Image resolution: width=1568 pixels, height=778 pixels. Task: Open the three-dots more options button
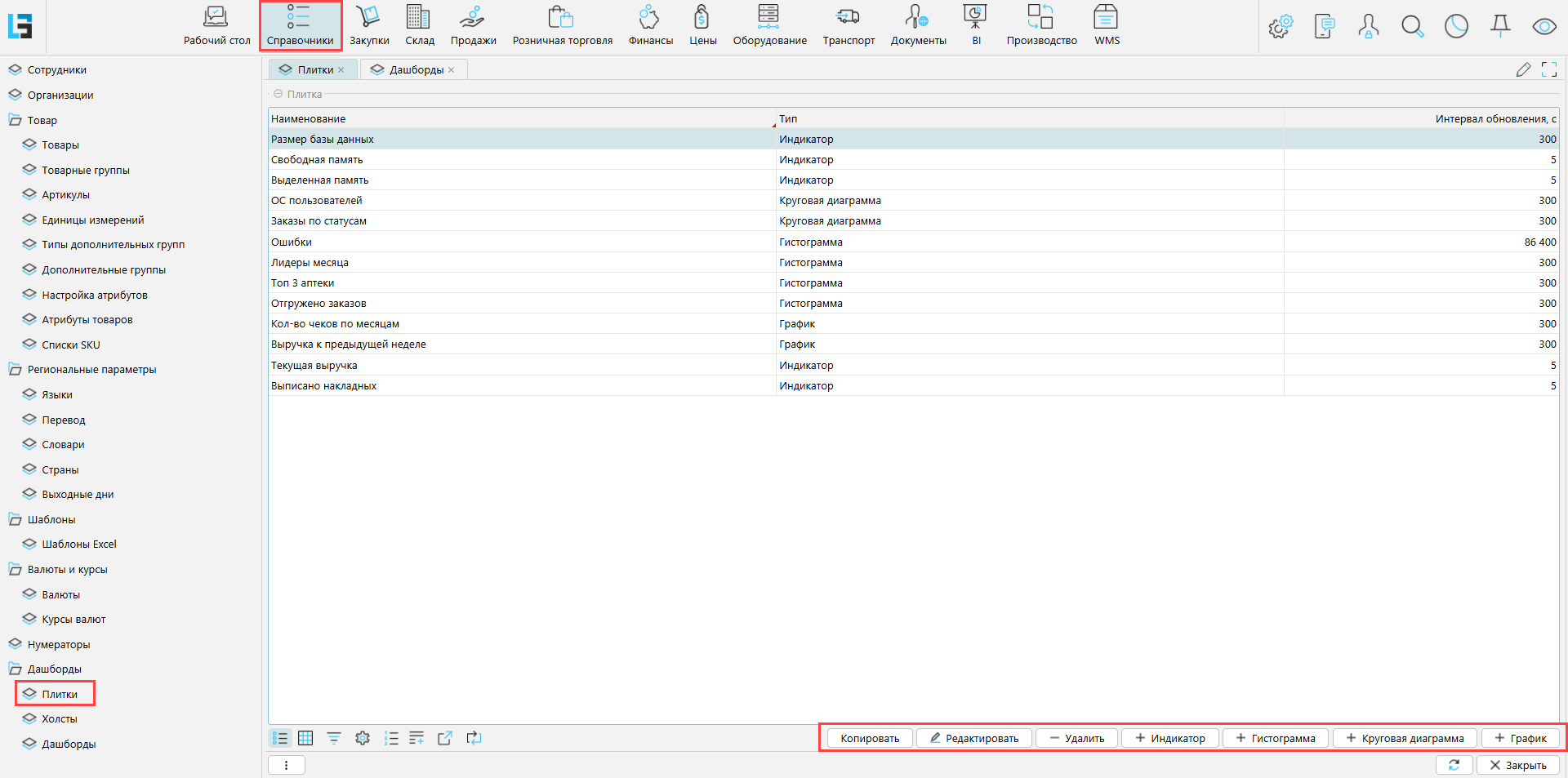point(286,765)
